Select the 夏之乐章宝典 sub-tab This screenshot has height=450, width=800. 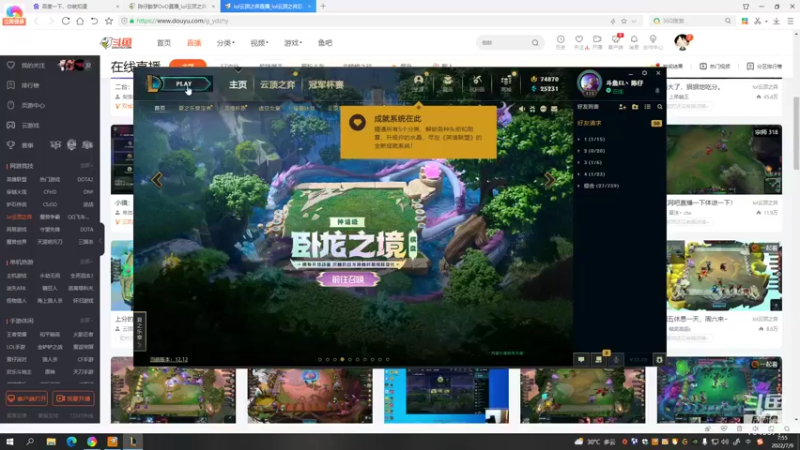[x=194, y=108]
